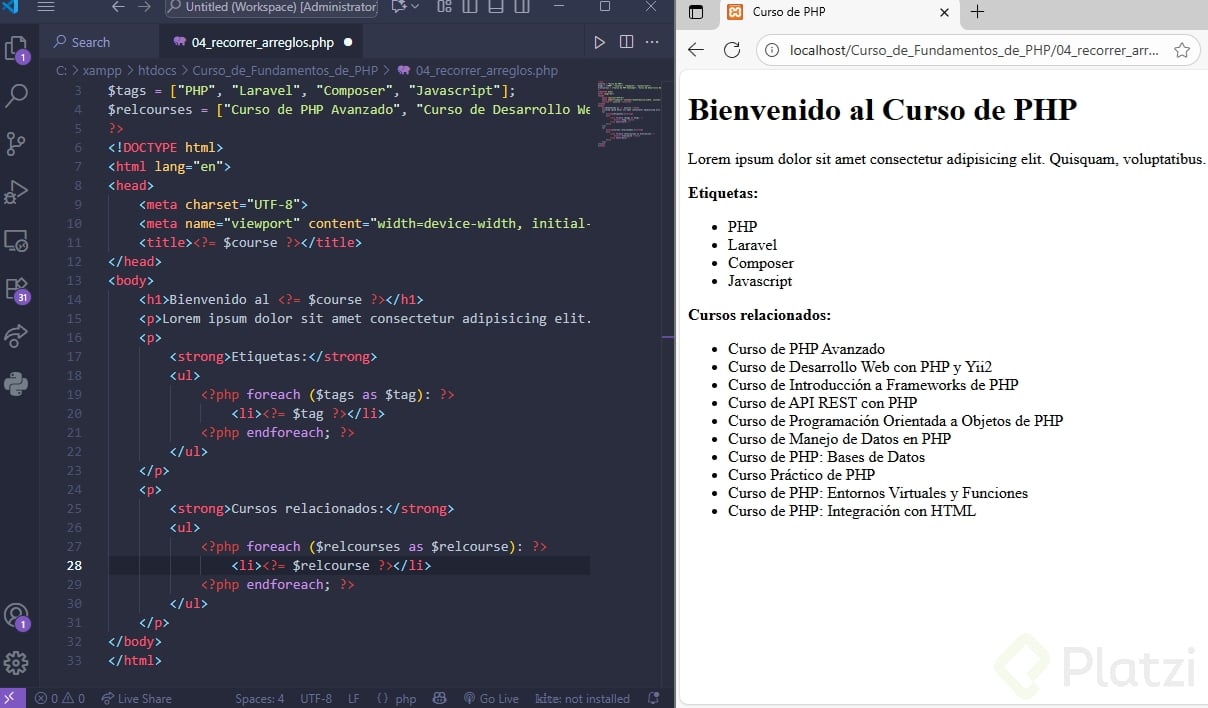This screenshot has height=708, width=1208.
Task: Click Curso de API REST con PHP item
Action: click(x=822, y=403)
